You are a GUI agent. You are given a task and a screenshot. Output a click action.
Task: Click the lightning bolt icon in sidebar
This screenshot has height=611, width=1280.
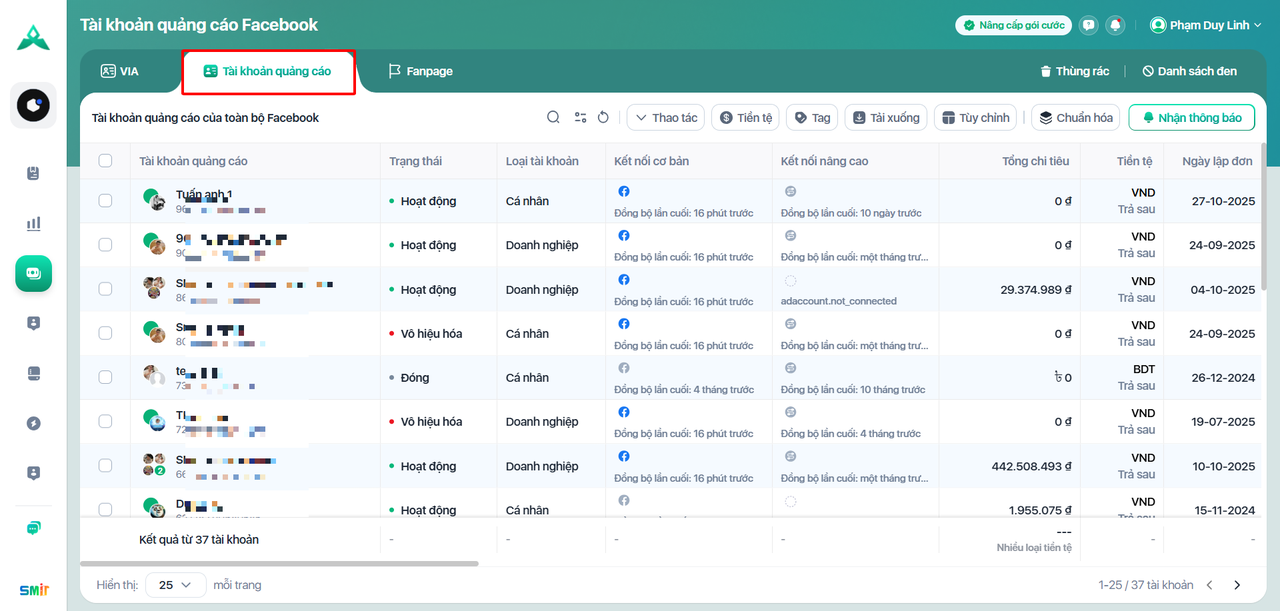click(x=34, y=423)
